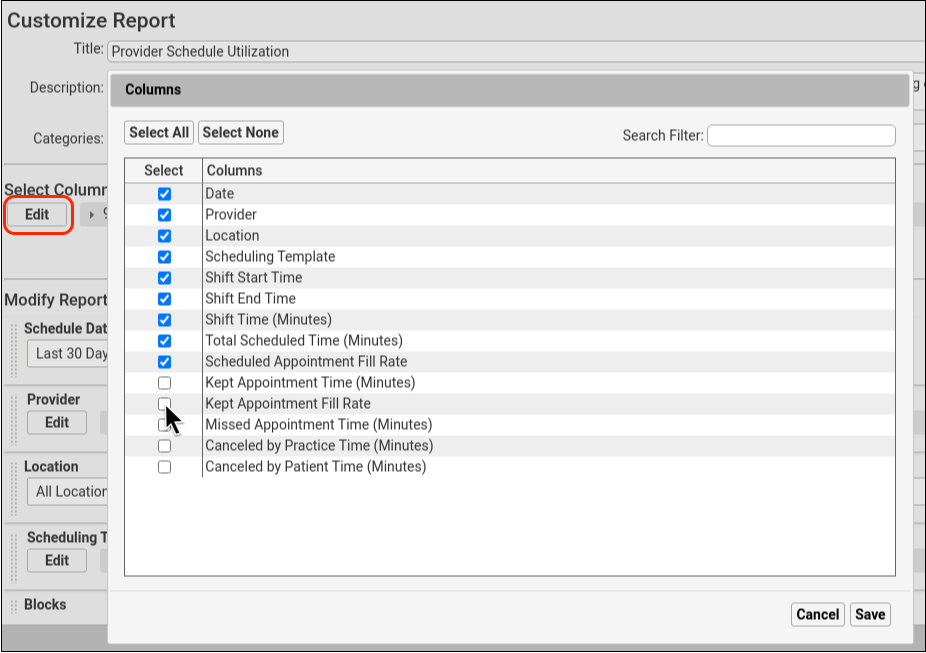Viewport: 926px width, 653px height.
Task: Cancel the Columns dialog
Action: [818, 614]
